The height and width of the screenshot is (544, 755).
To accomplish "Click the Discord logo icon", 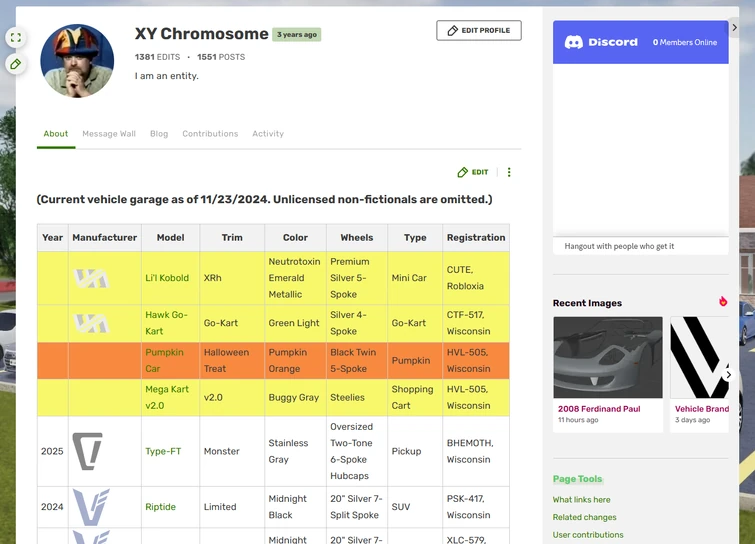I will pos(574,42).
